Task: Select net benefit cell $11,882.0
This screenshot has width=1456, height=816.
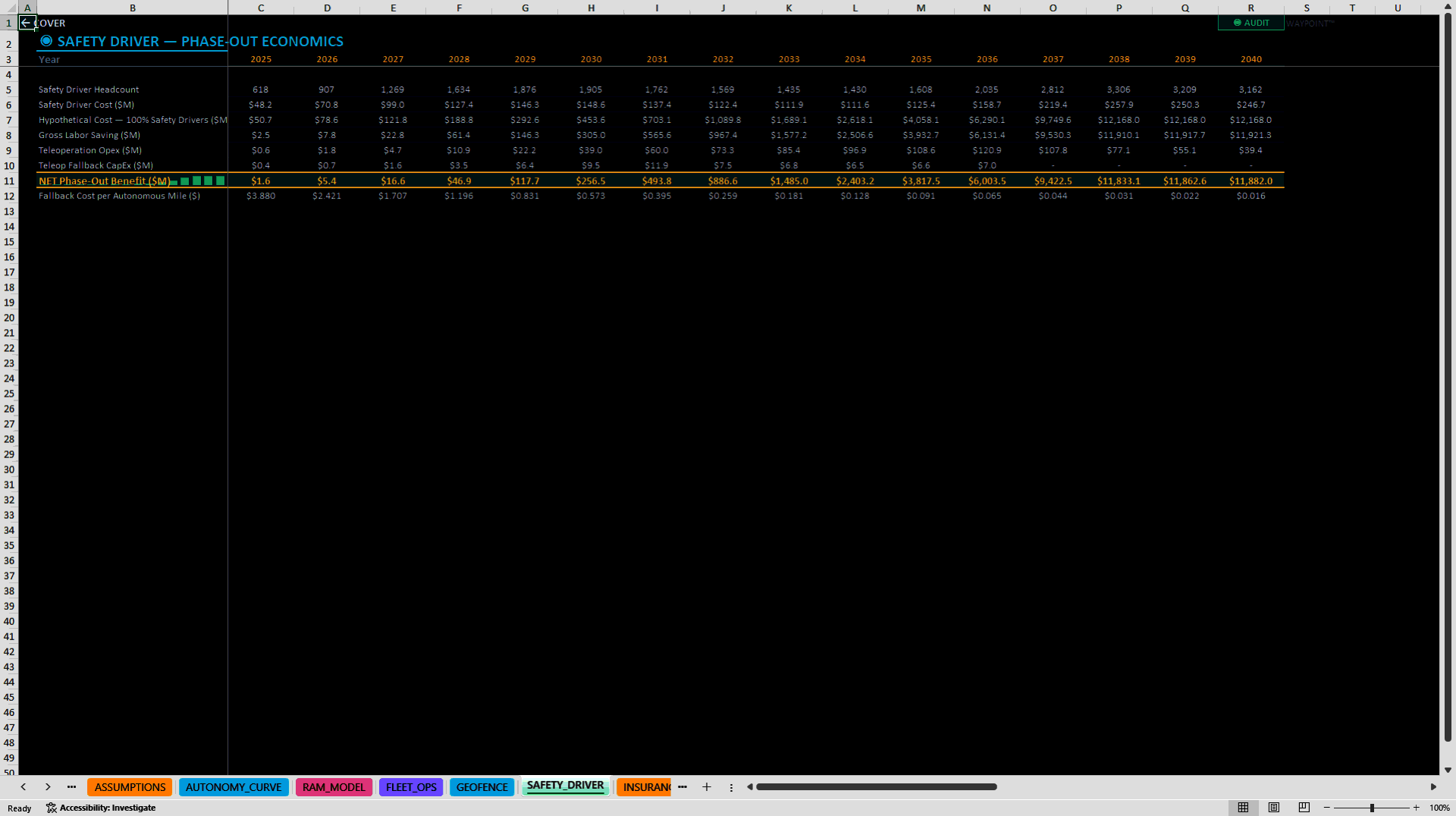Action: point(1251,181)
